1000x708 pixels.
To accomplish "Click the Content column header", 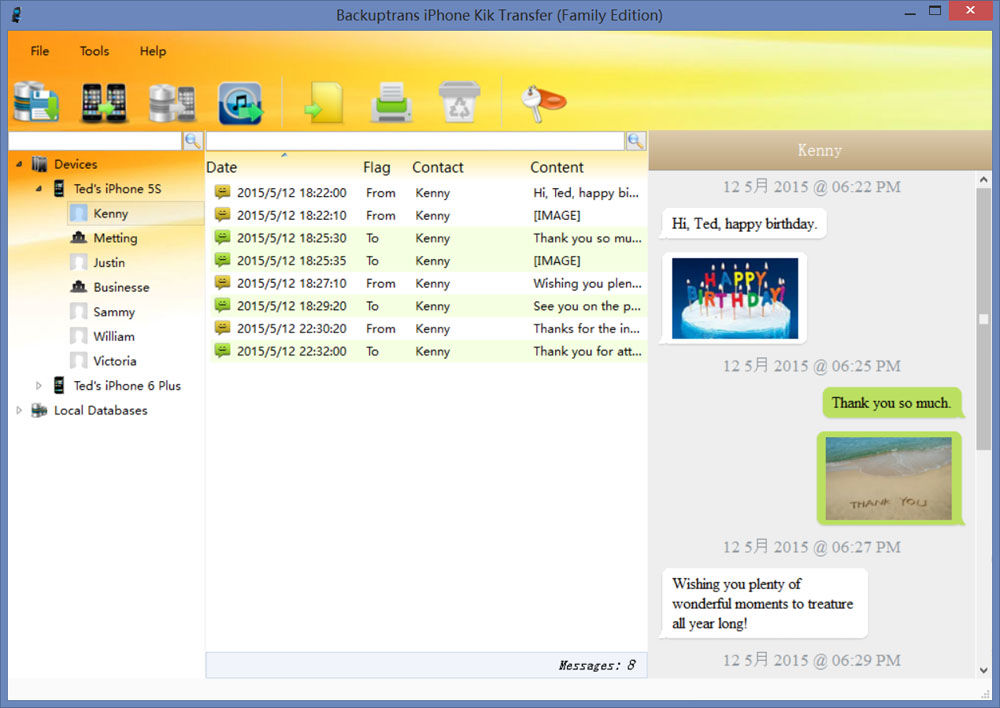I will pyautogui.click(x=557, y=168).
